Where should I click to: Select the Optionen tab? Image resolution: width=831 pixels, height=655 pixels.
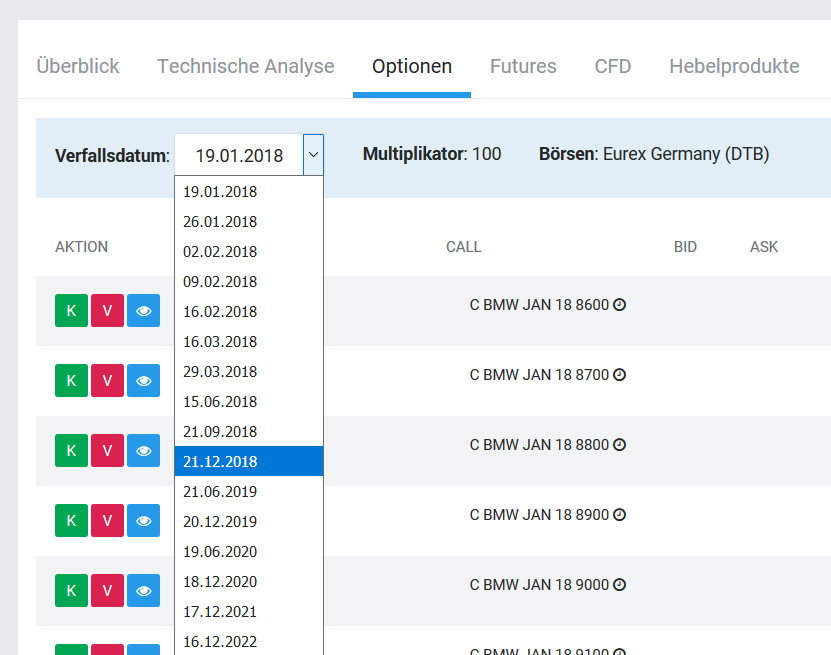pyautogui.click(x=412, y=66)
